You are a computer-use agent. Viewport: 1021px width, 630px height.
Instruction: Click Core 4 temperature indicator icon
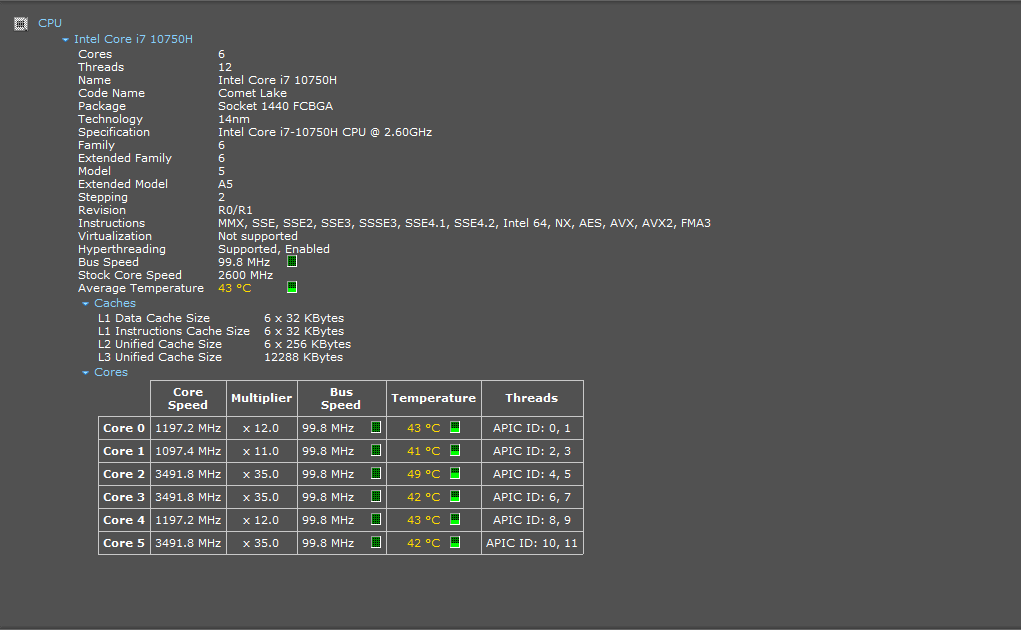coord(455,519)
